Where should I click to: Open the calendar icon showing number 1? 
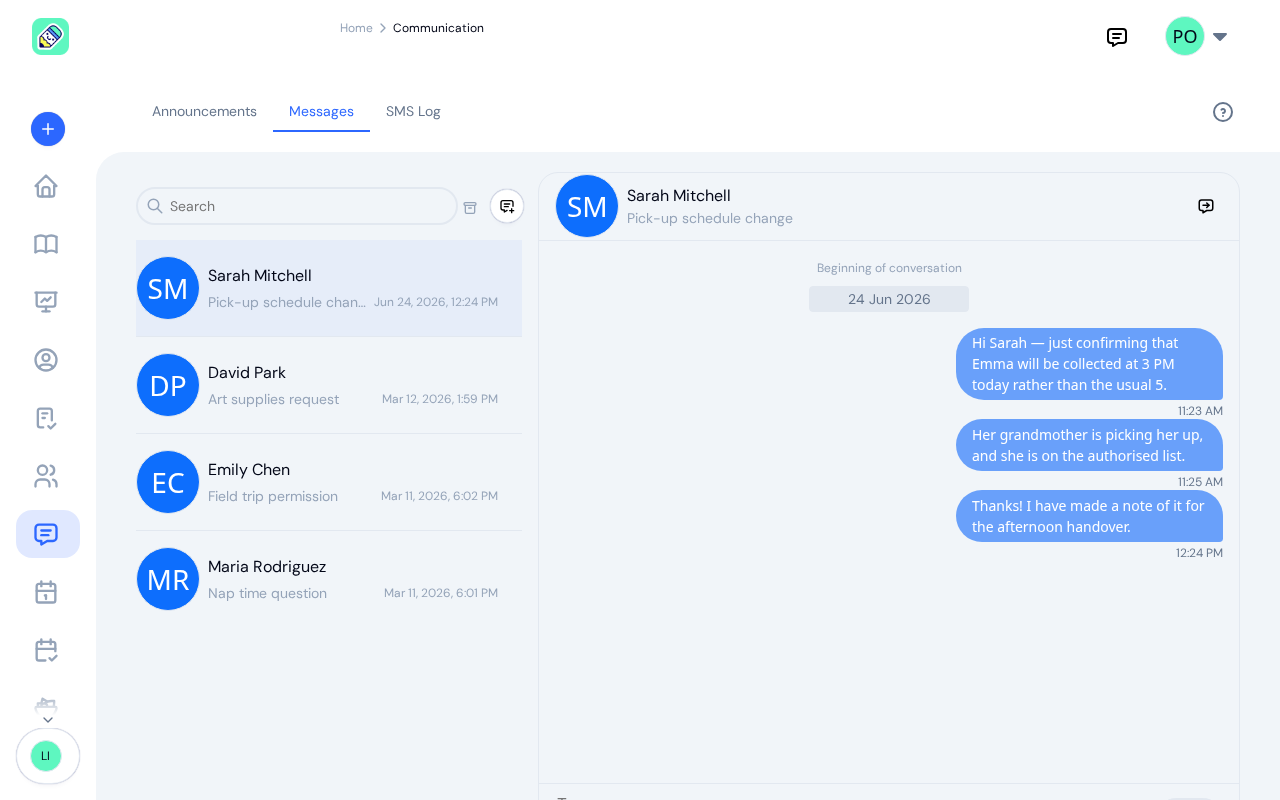click(x=46, y=592)
